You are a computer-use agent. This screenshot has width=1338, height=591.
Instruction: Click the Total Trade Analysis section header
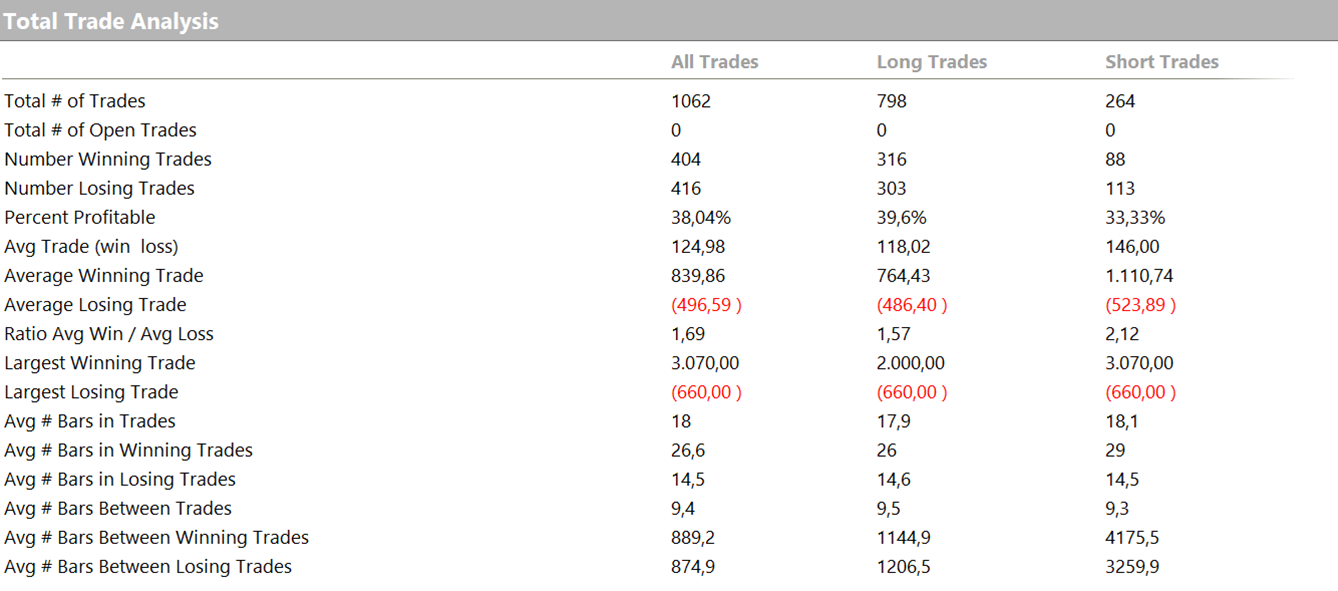[111, 21]
